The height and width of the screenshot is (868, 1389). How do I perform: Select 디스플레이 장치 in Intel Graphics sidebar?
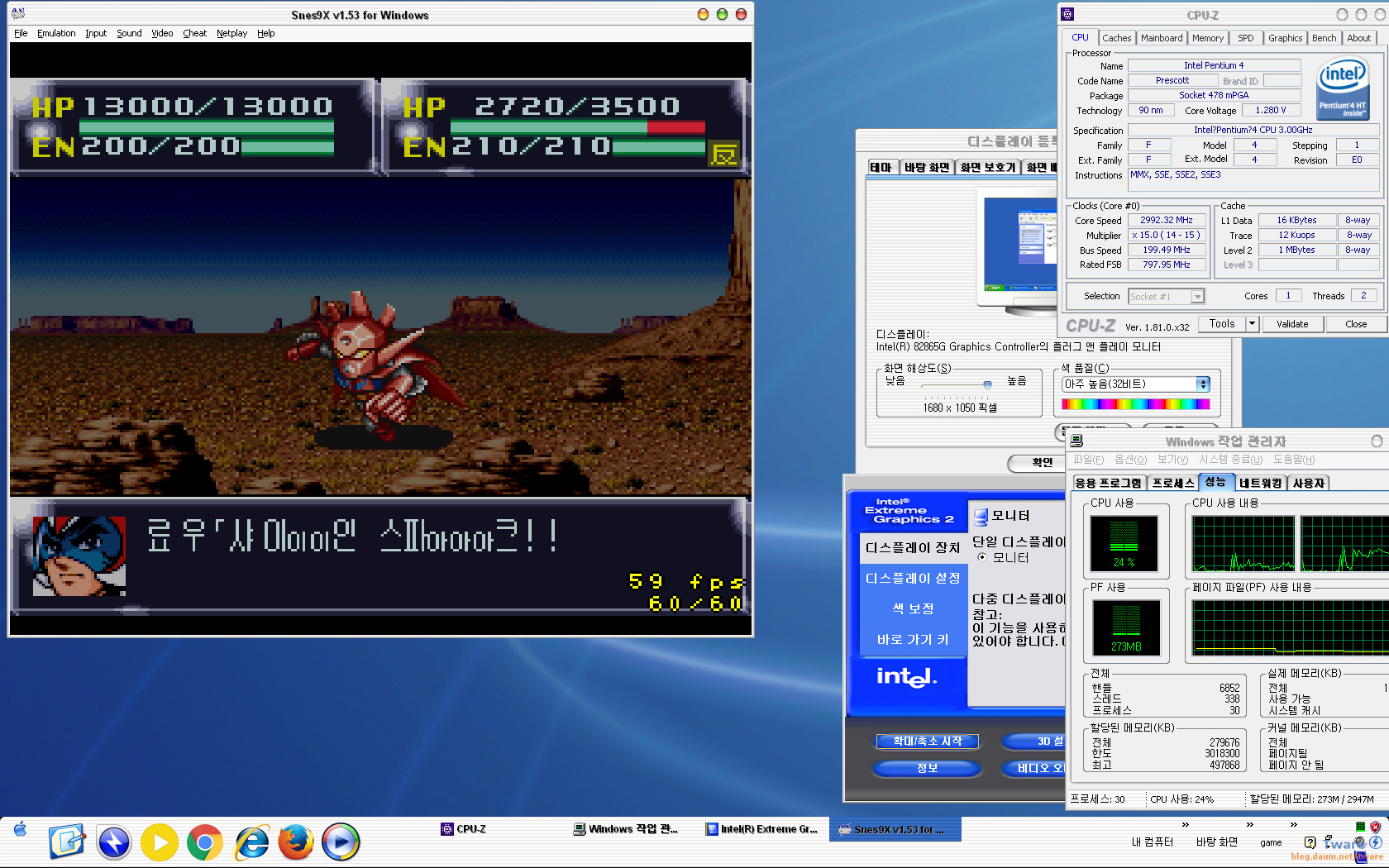(x=913, y=547)
